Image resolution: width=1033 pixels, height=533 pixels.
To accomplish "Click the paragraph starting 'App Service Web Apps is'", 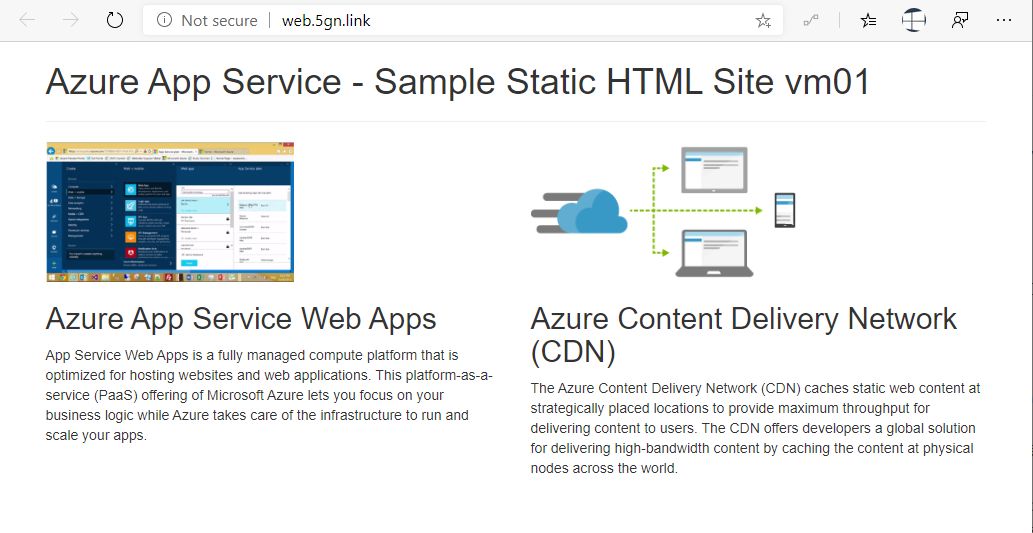I will (x=269, y=395).
